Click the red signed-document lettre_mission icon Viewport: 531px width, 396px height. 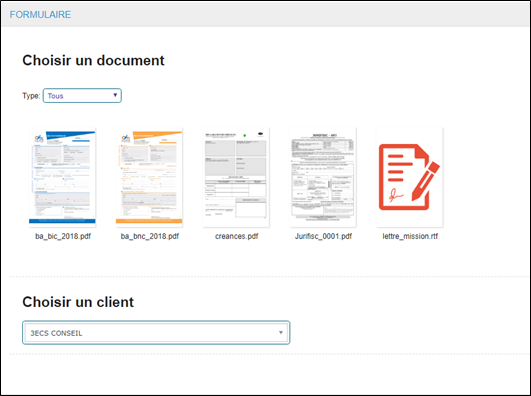[409, 177]
